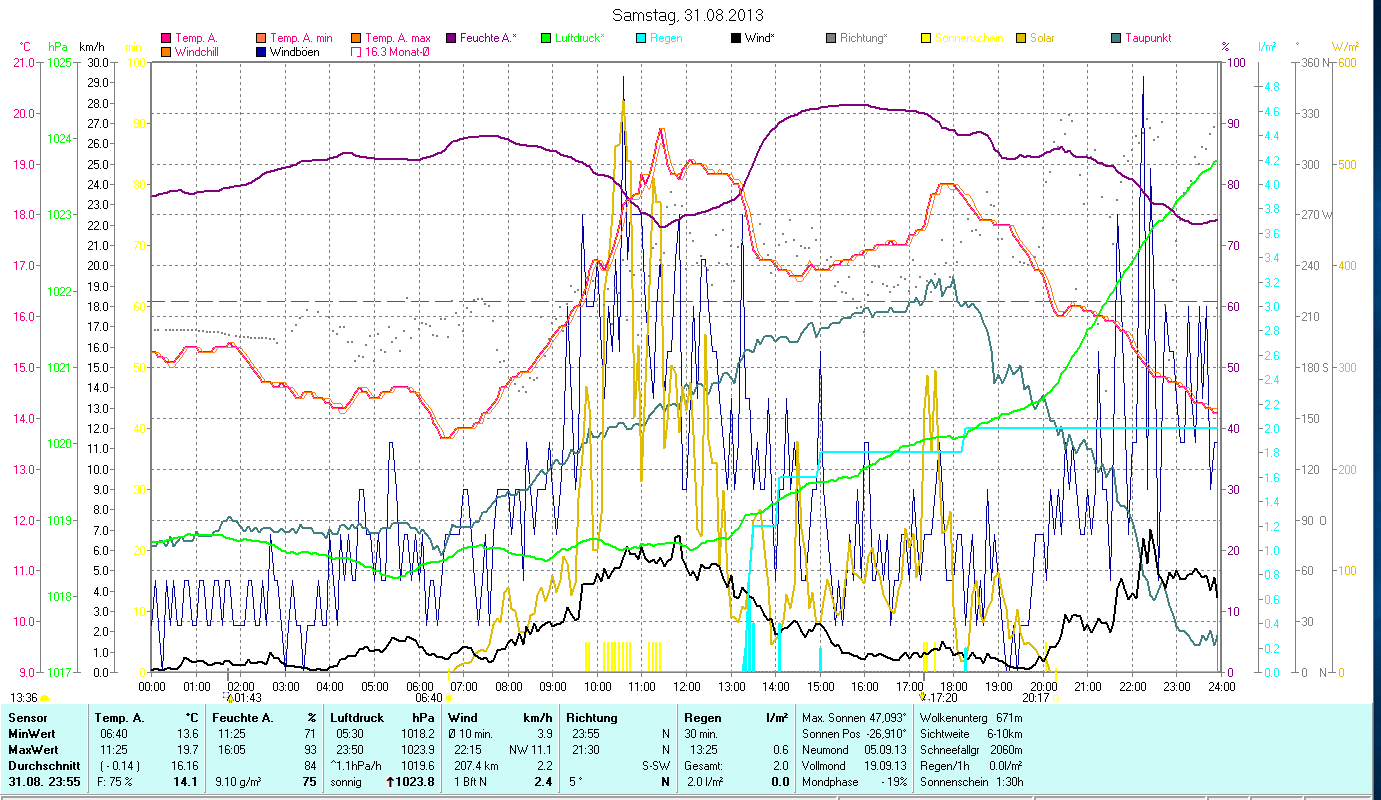The image size is (1381, 800).
Task: Click the 1 Bft N wind value
Action: [470, 782]
